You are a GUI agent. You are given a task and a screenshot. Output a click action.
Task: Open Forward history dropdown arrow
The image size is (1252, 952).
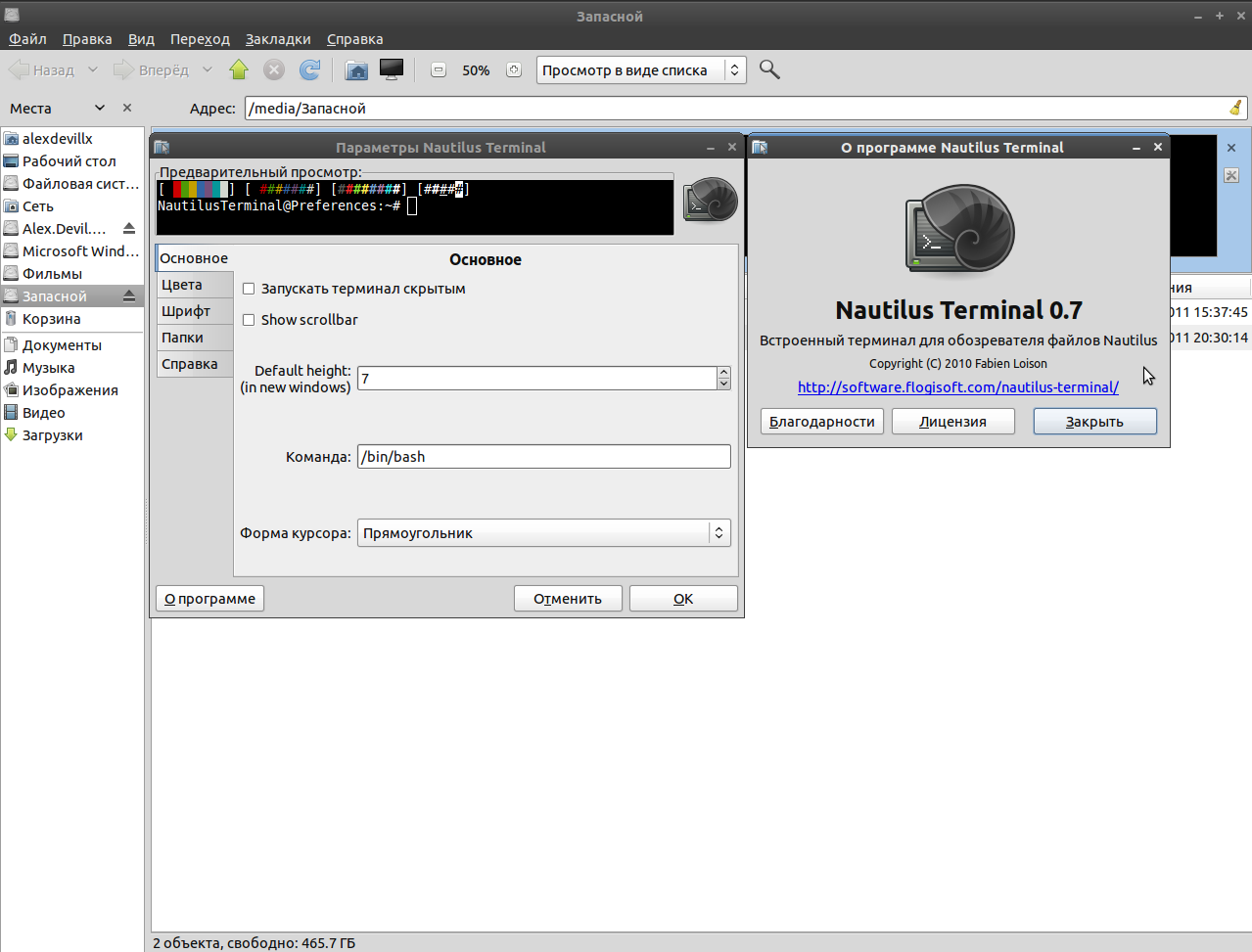(208, 70)
